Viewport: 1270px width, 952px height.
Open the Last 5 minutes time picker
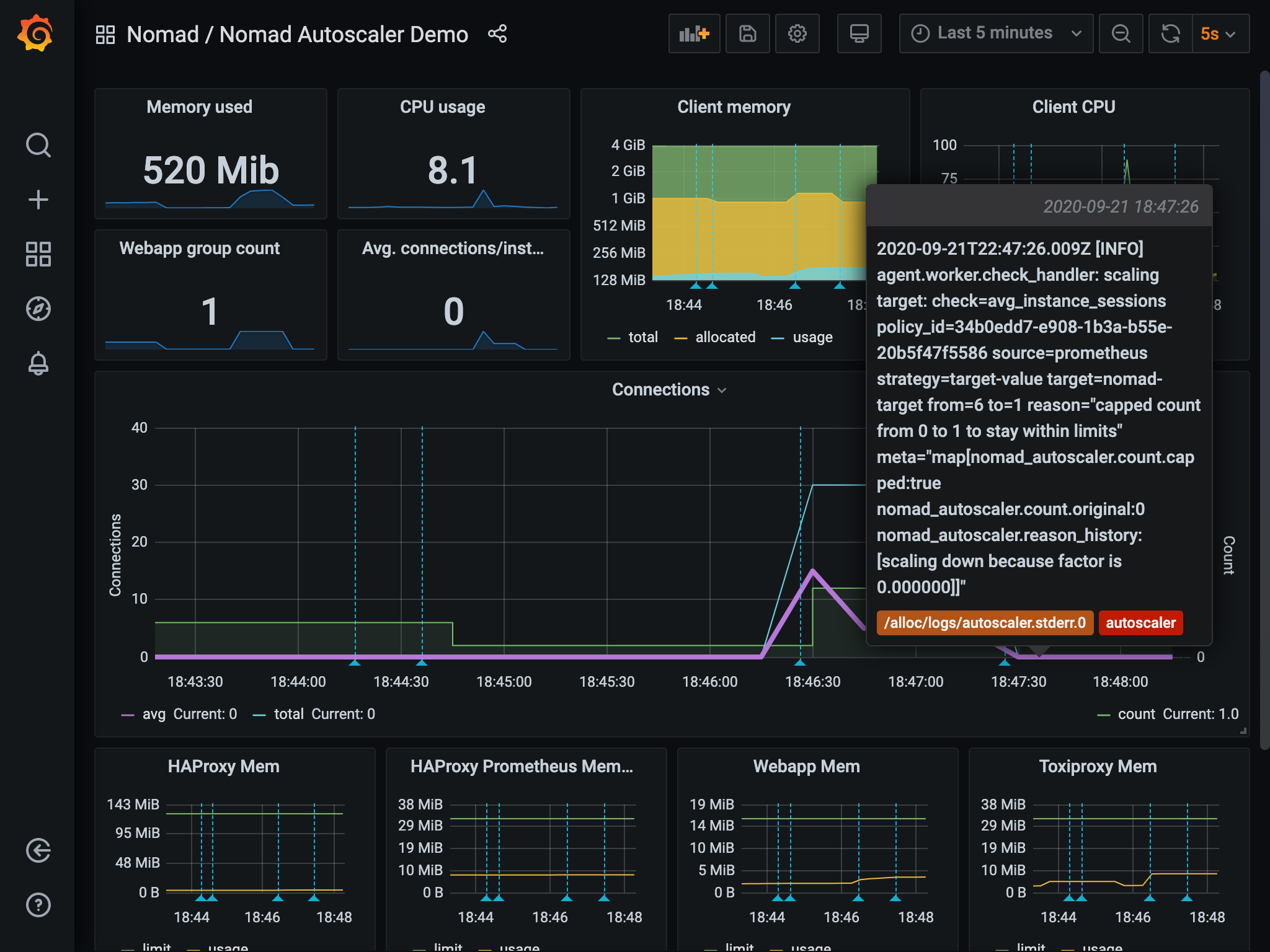pos(995,33)
